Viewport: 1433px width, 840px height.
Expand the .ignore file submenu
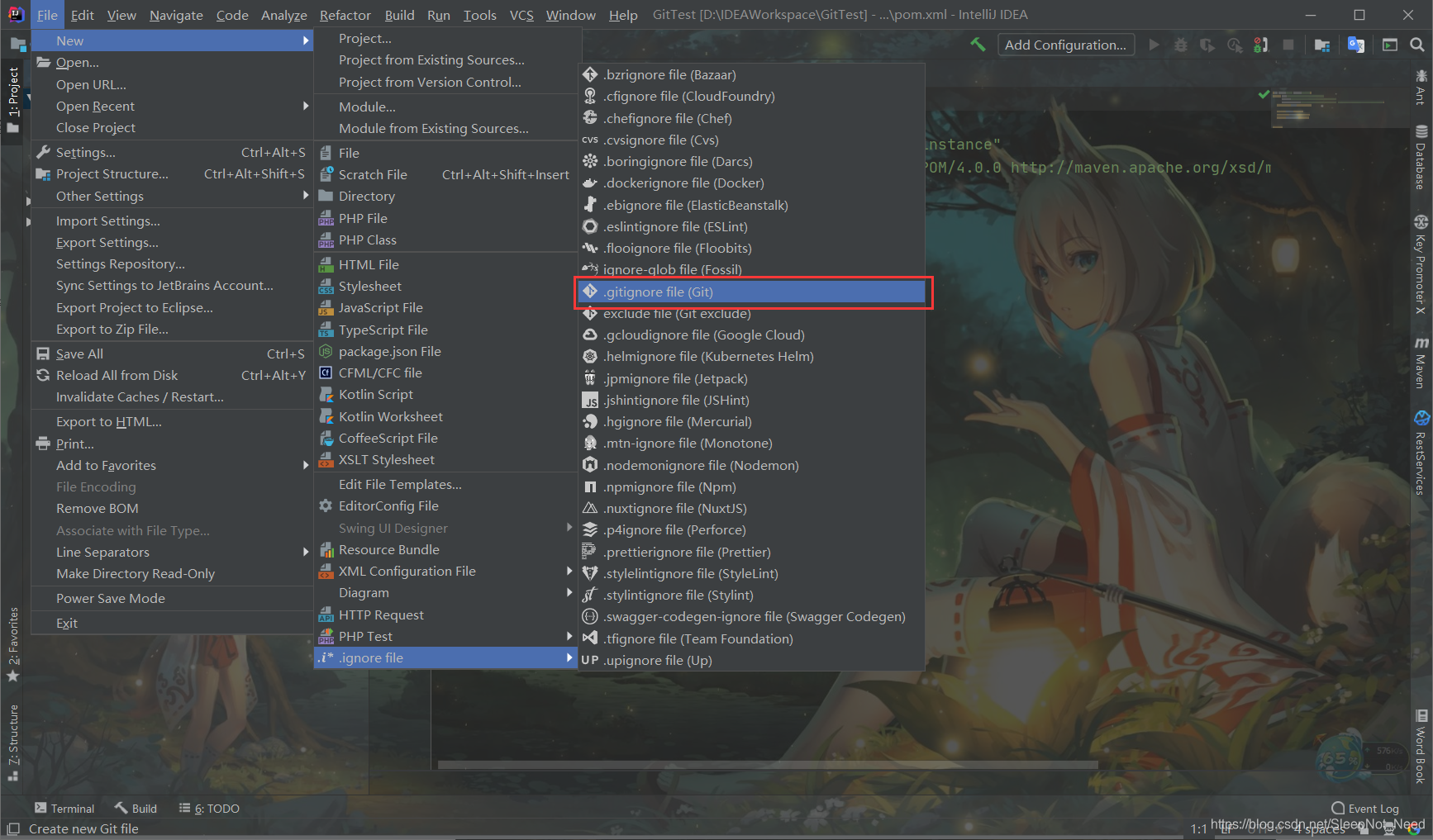tap(445, 657)
